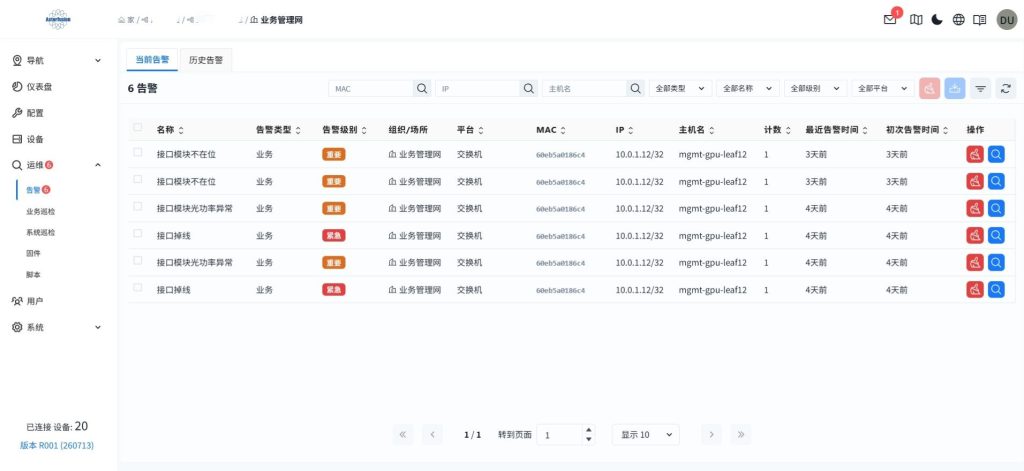The height and width of the screenshot is (471, 1024).
Task: Open the mail notifications icon
Action: point(889,20)
